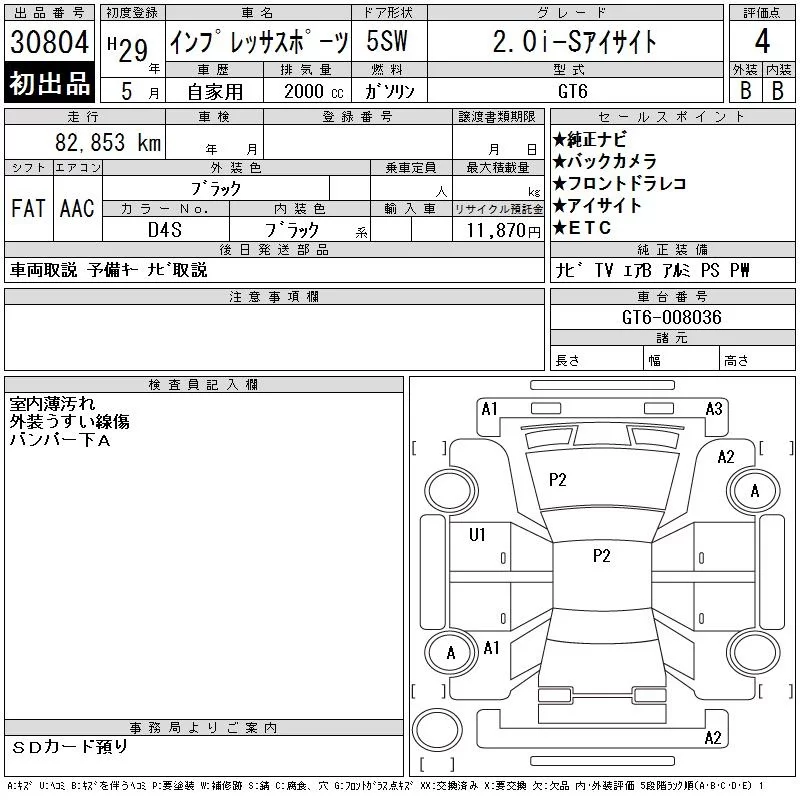Select the chassis number GT6-008036
The width and height of the screenshot is (800, 800).
click(672, 317)
